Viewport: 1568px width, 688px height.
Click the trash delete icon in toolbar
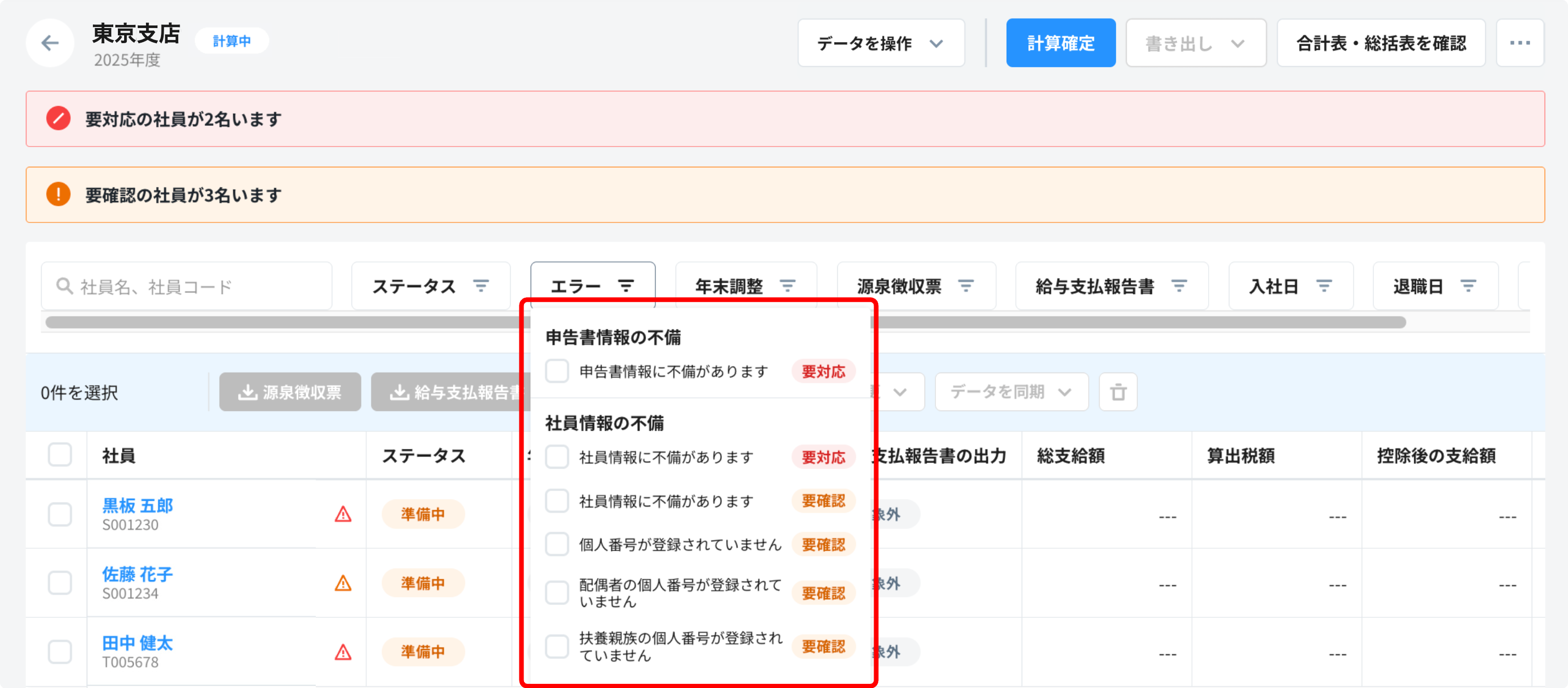1118,392
